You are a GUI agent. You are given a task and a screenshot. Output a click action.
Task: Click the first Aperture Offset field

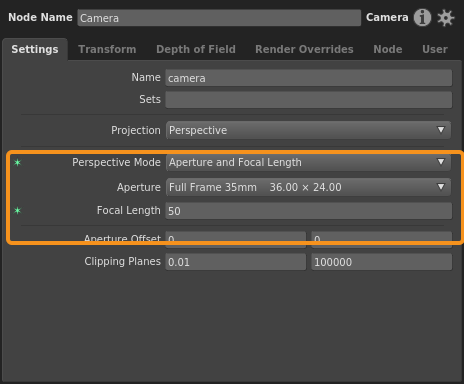pyautogui.click(x=236, y=240)
